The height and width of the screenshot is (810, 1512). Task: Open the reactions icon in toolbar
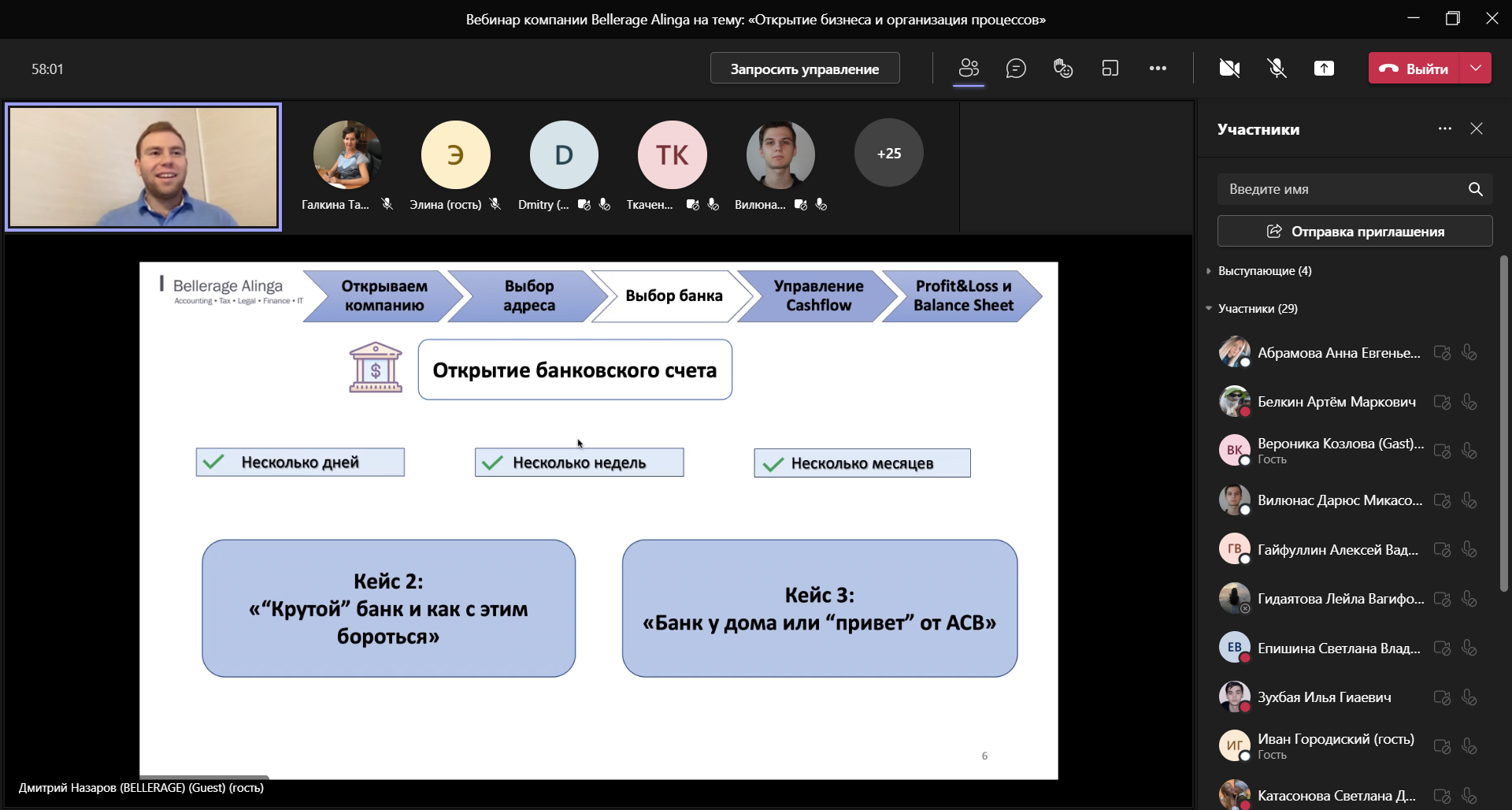[x=1063, y=69]
